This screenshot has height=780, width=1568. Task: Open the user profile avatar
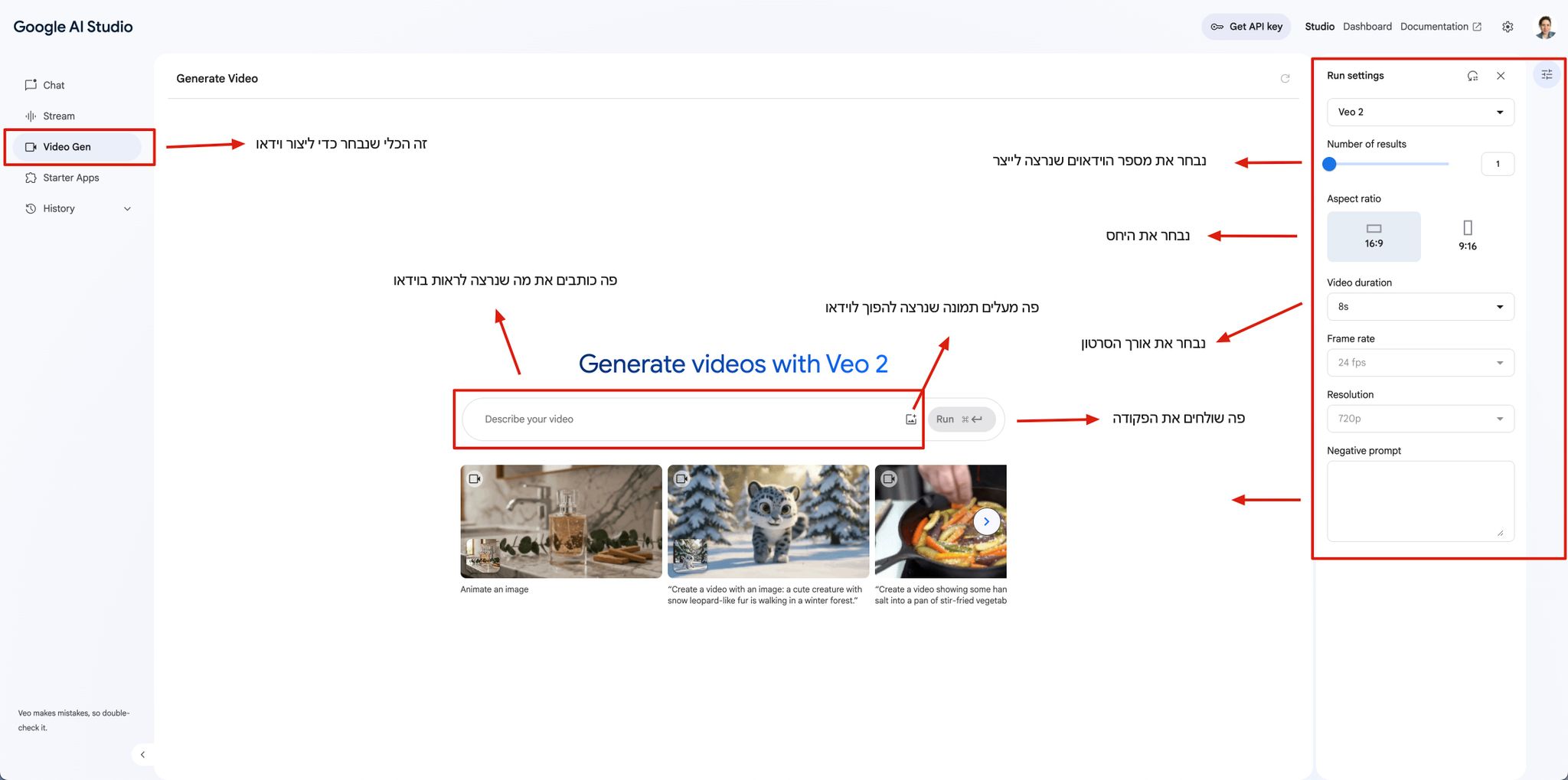click(x=1545, y=27)
